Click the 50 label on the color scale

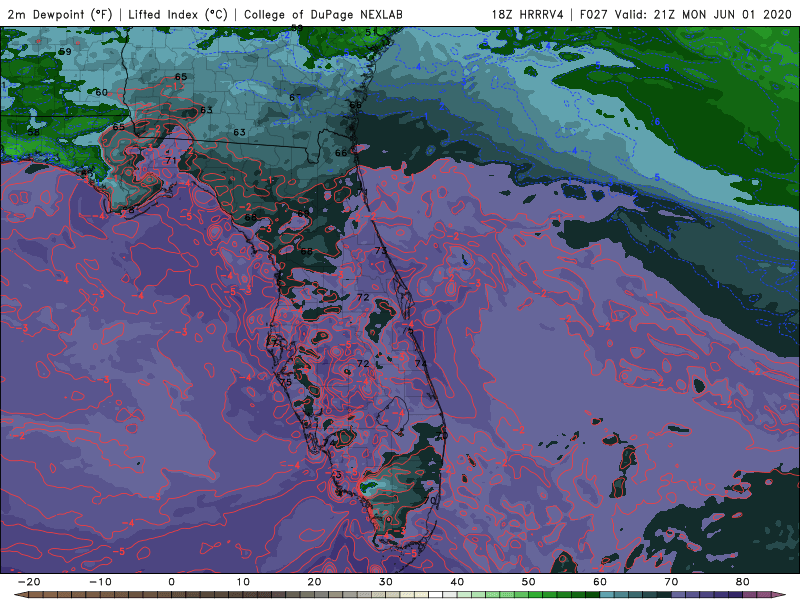point(529,582)
